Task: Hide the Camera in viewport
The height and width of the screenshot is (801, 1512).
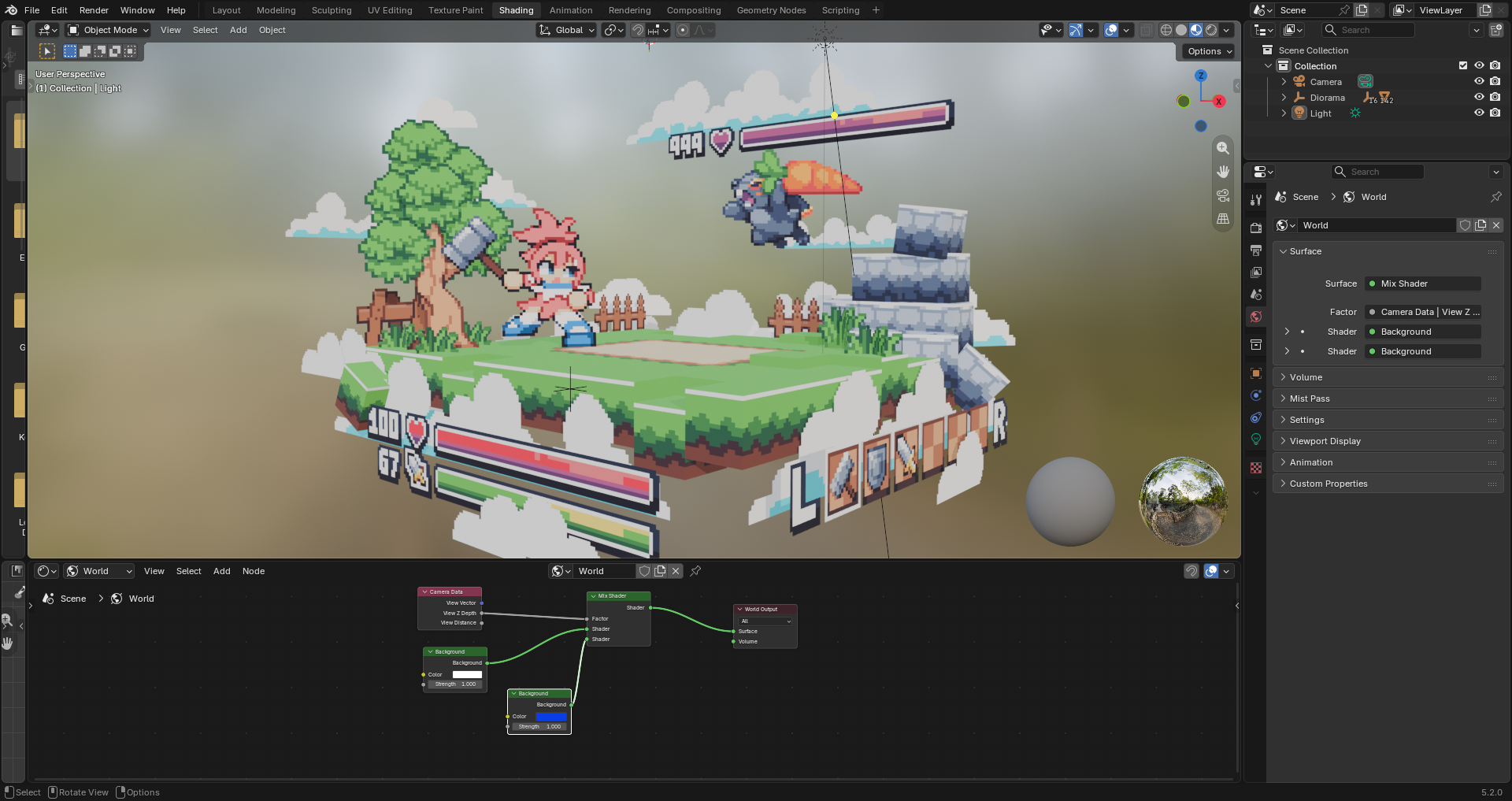Action: (x=1479, y=81)
